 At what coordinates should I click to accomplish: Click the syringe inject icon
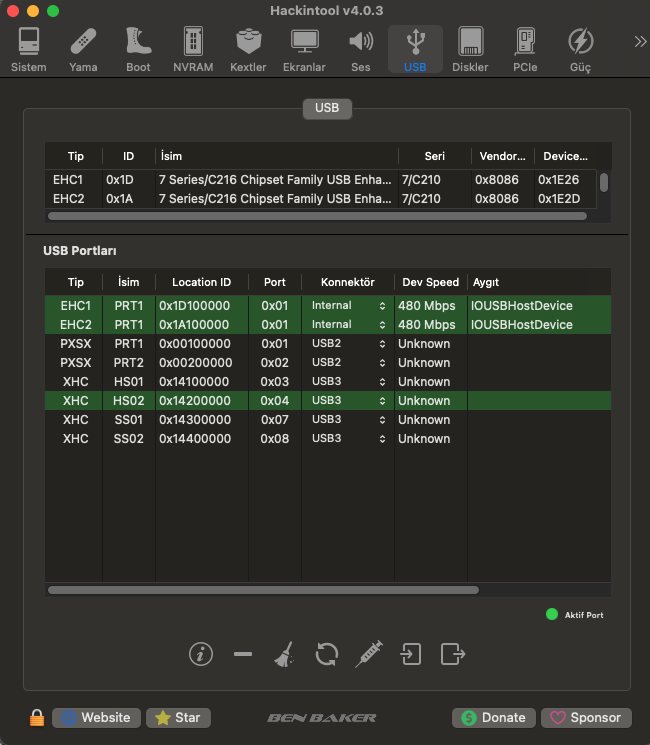(369, 654)
